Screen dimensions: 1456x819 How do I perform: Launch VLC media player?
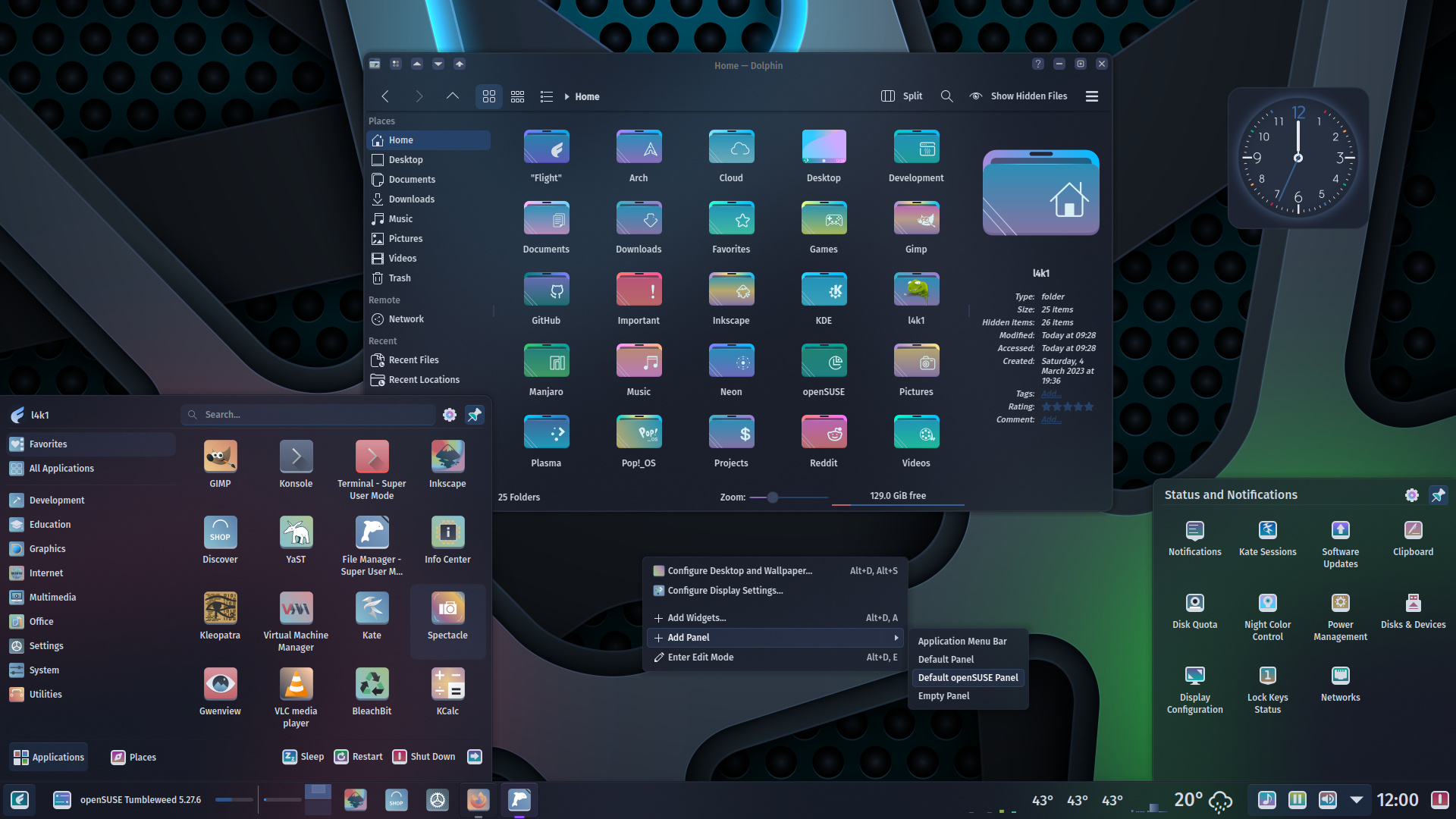pos(296,697)
